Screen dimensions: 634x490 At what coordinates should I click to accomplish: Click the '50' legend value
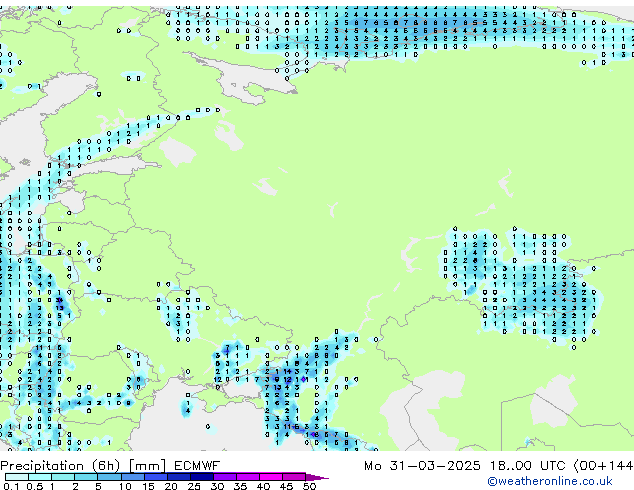click(310, 486)
